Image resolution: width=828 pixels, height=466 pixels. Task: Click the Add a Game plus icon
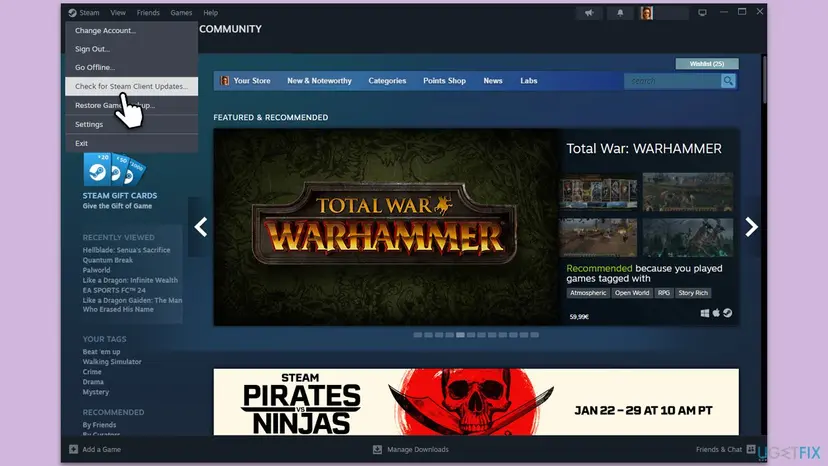pos(73,449)
